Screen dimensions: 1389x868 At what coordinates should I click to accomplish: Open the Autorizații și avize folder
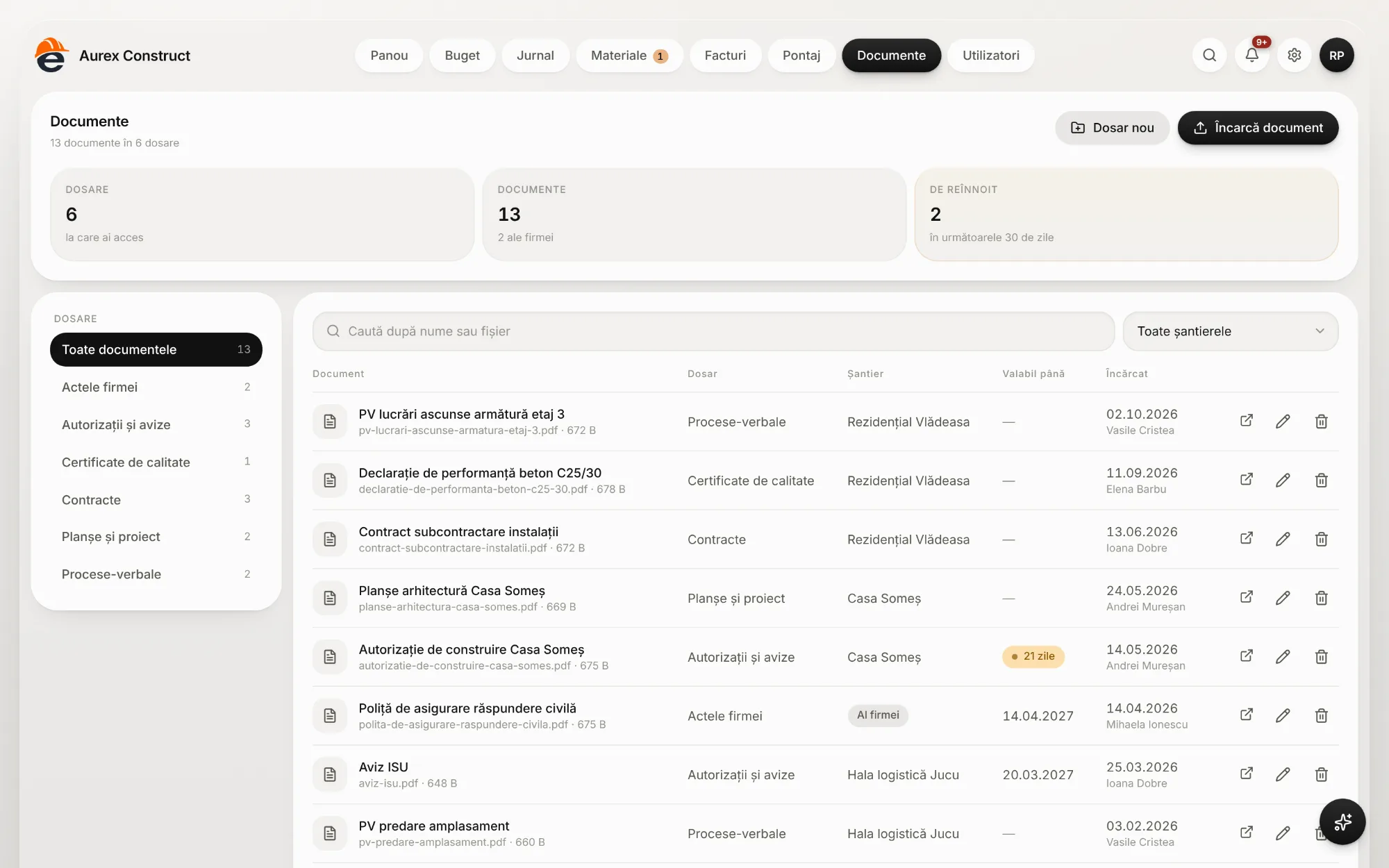pyautogui.click(x=156, y=424)
